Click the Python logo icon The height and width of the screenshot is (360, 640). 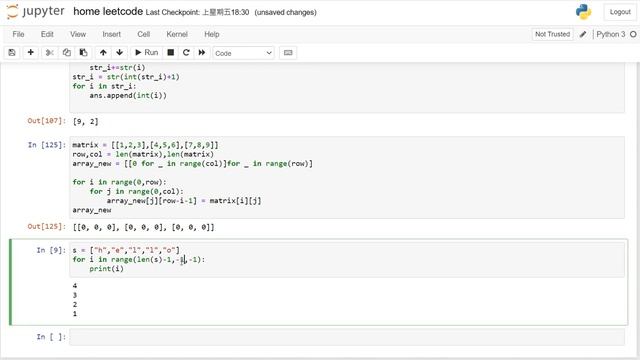pos(584,12)
